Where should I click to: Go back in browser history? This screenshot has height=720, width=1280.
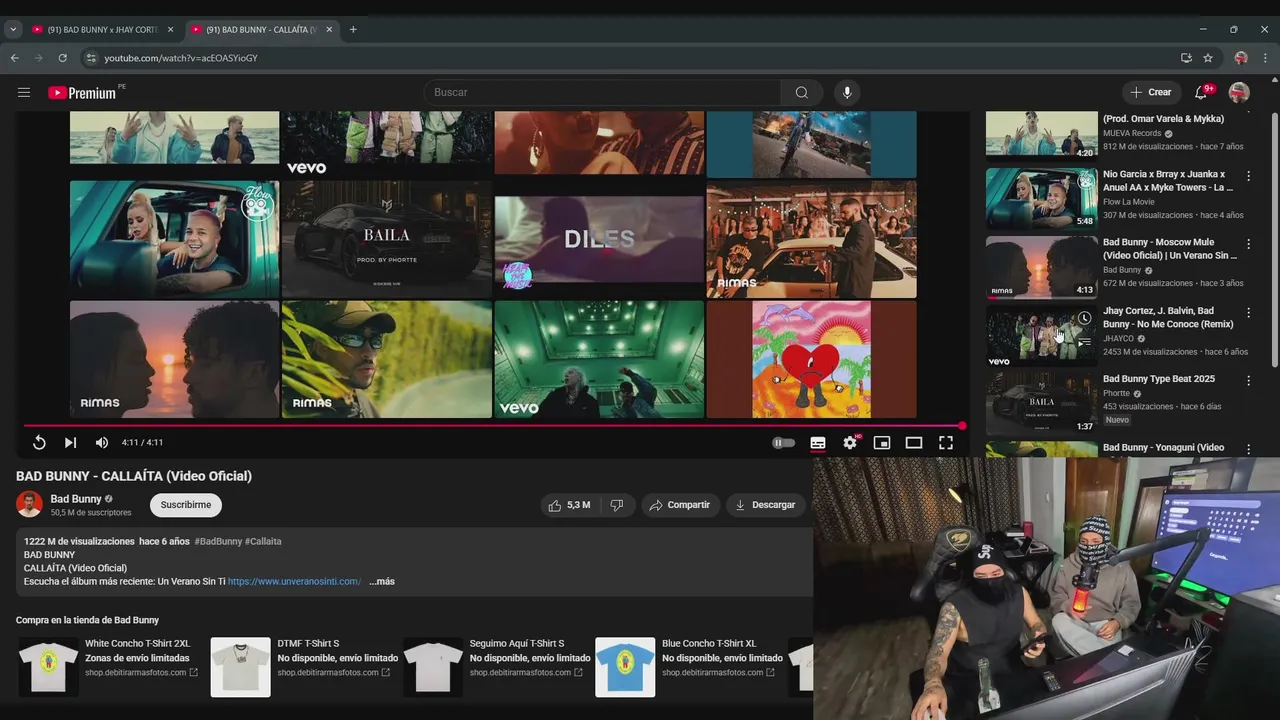tap(15, 58)
